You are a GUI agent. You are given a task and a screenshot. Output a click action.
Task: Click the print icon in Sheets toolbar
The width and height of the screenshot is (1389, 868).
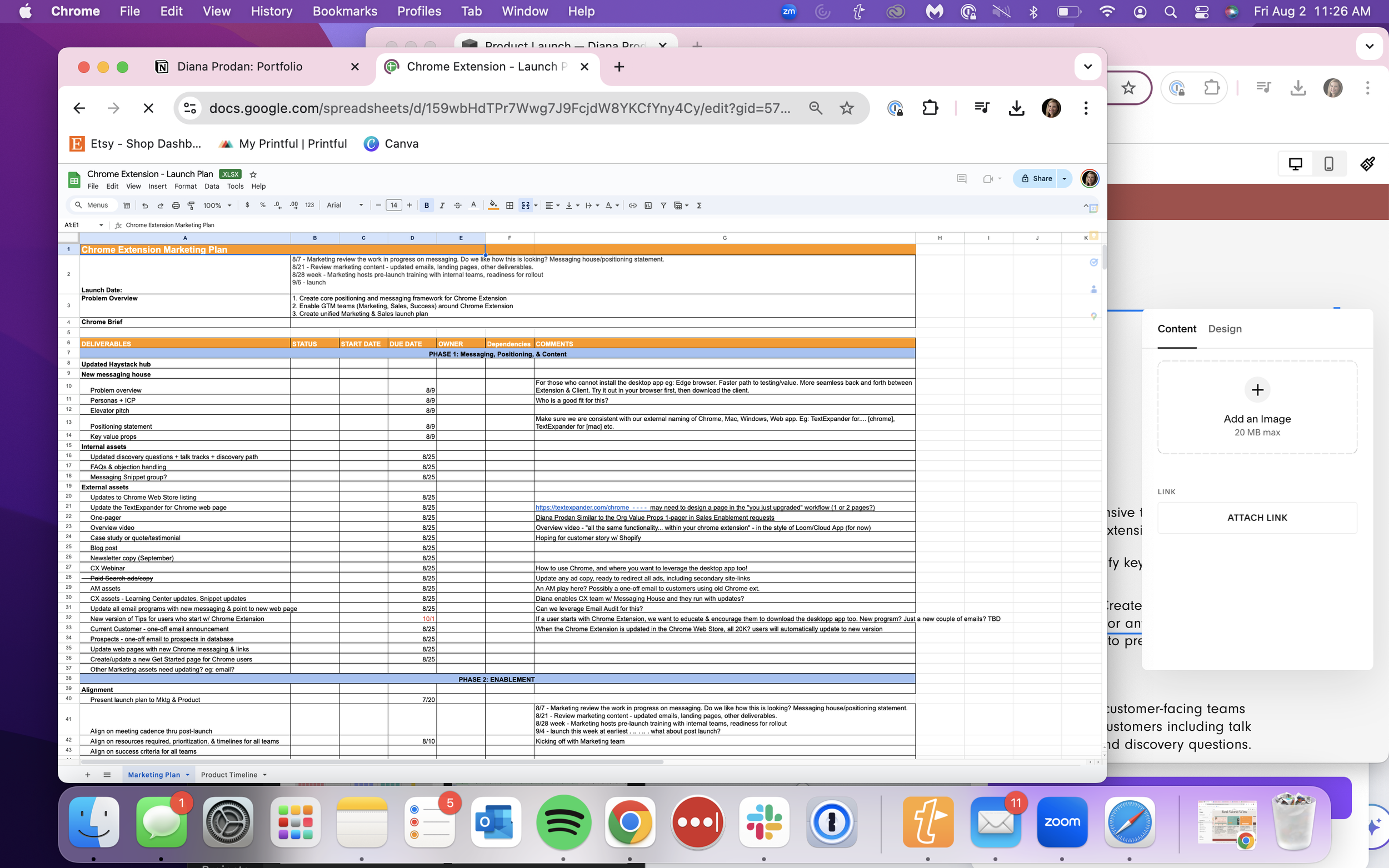[176, 205]
